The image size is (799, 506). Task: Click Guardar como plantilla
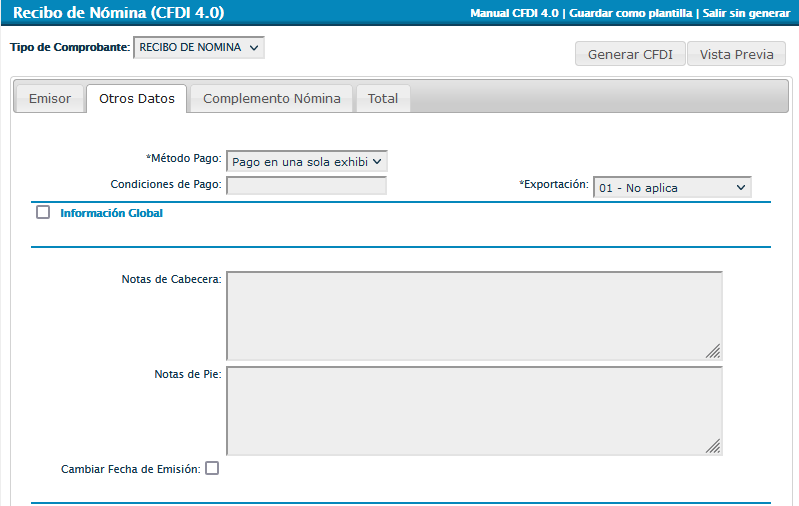(630, 13)
